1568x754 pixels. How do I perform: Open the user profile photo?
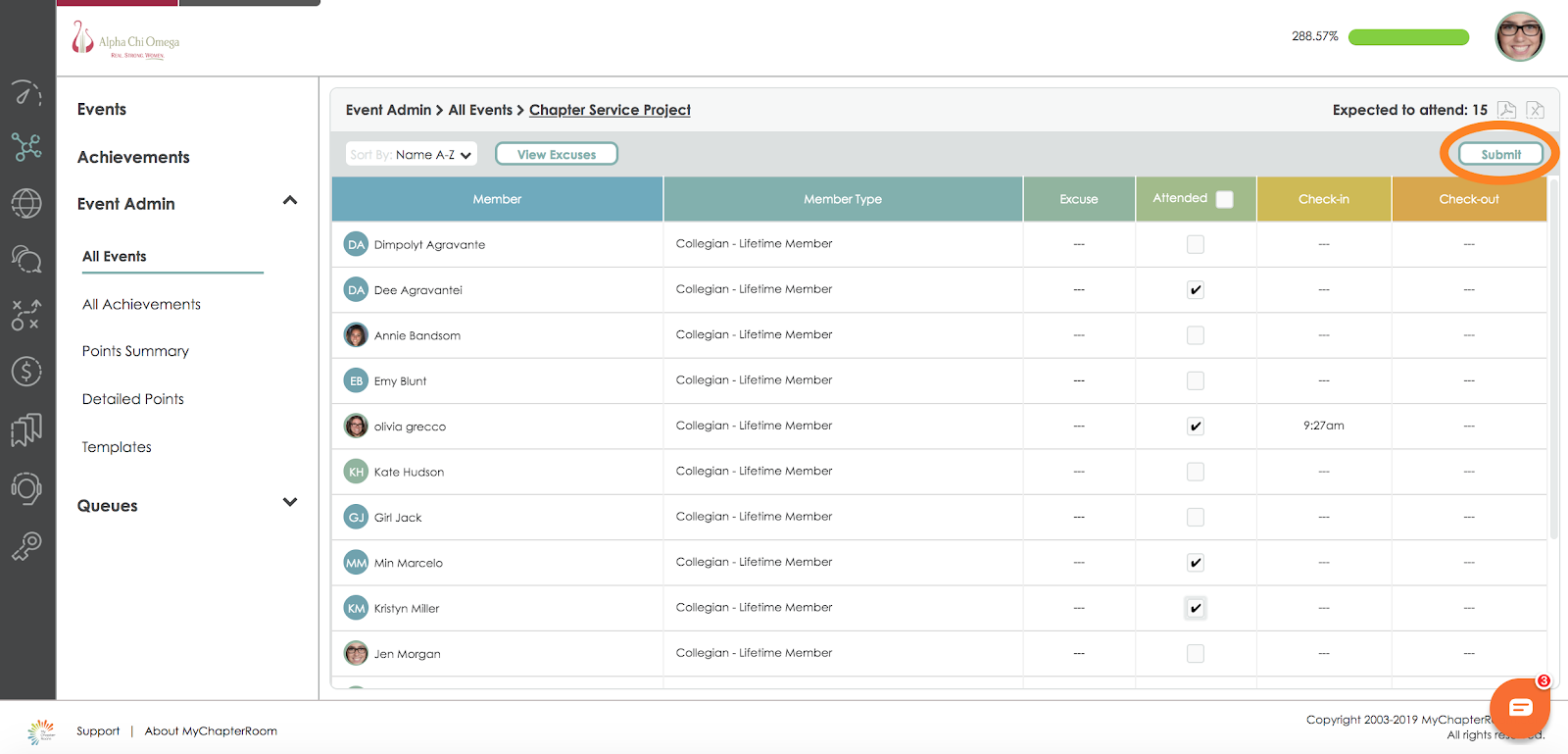[1520, 36]
